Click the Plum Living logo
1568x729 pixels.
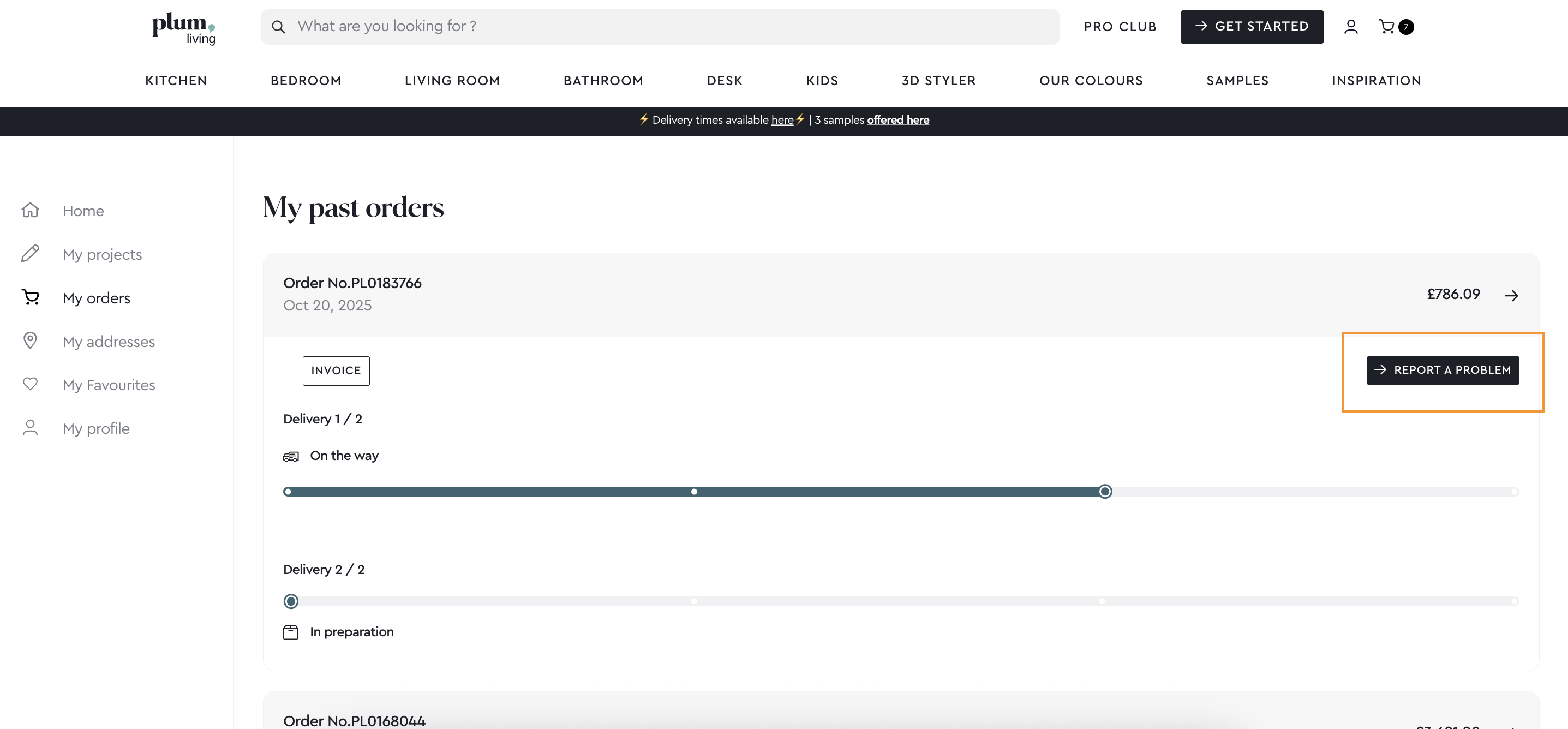[x=183, y=28]
